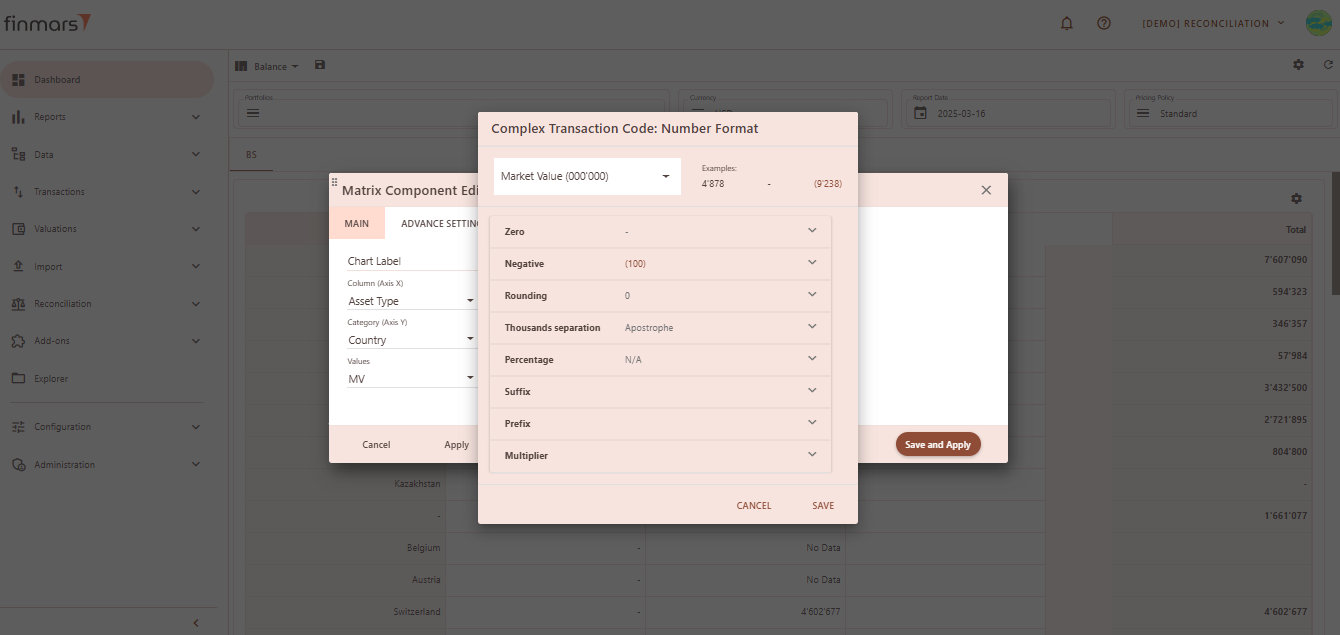Click the matrix widget gear icon
The width and height of the screenshot is (1340, 635).
(1296, 199)
